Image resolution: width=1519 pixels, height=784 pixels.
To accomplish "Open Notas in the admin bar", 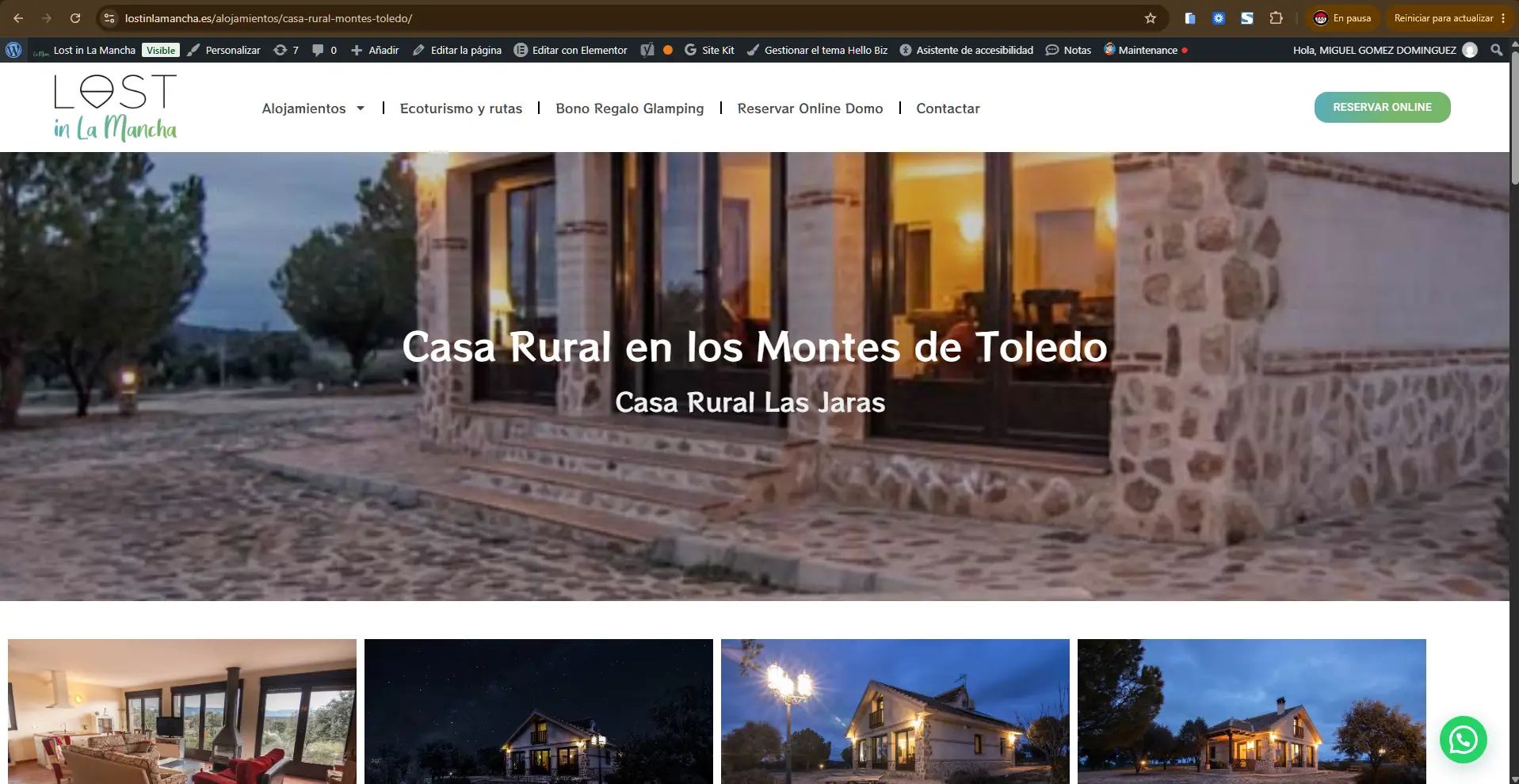I will point(1068,50).
